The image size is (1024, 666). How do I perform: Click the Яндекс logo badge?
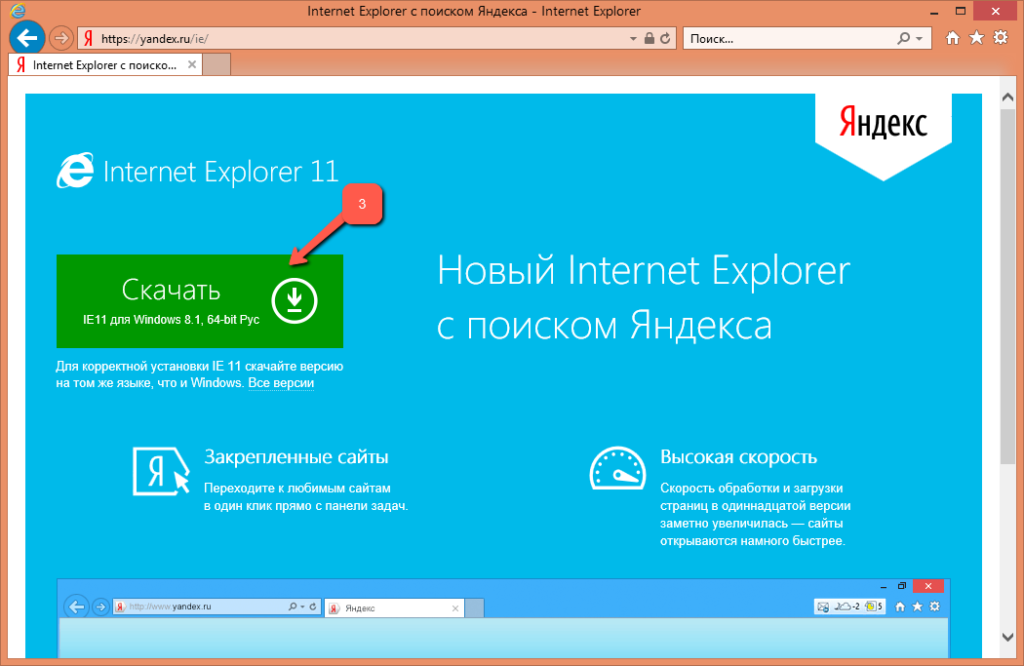click(883, 134)
